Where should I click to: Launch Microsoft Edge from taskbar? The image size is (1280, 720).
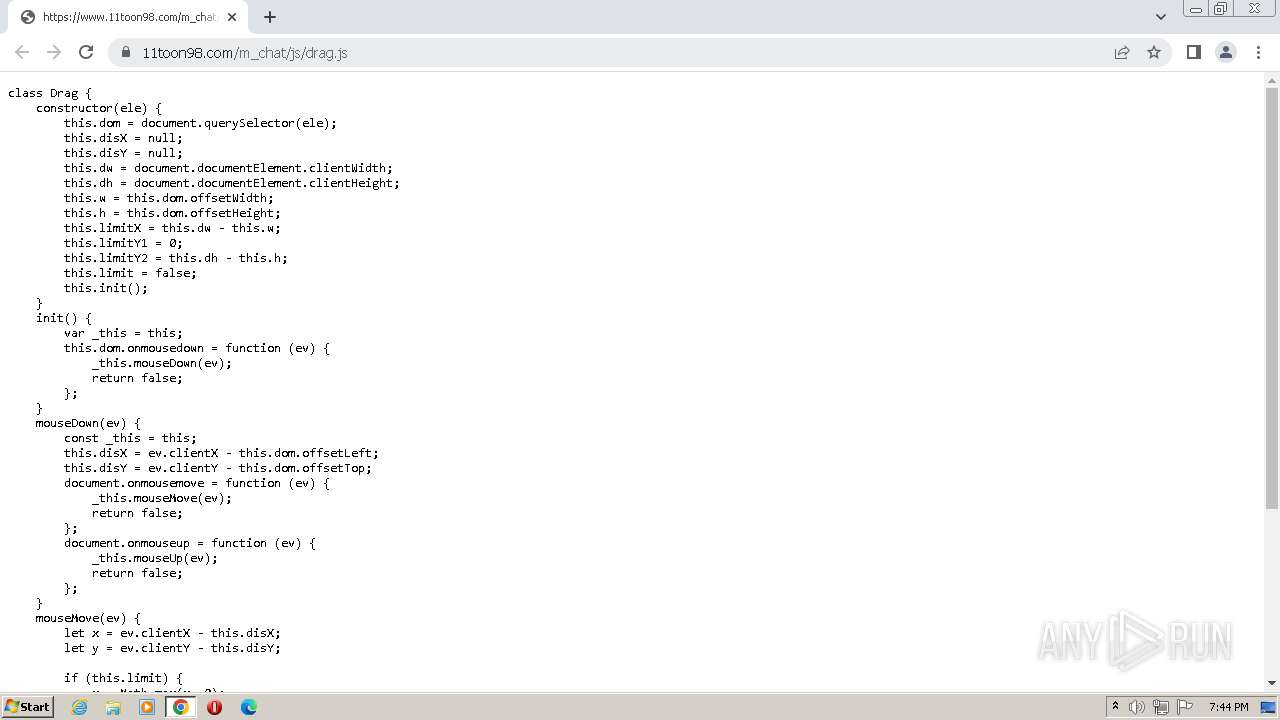[x=248, y=707]
